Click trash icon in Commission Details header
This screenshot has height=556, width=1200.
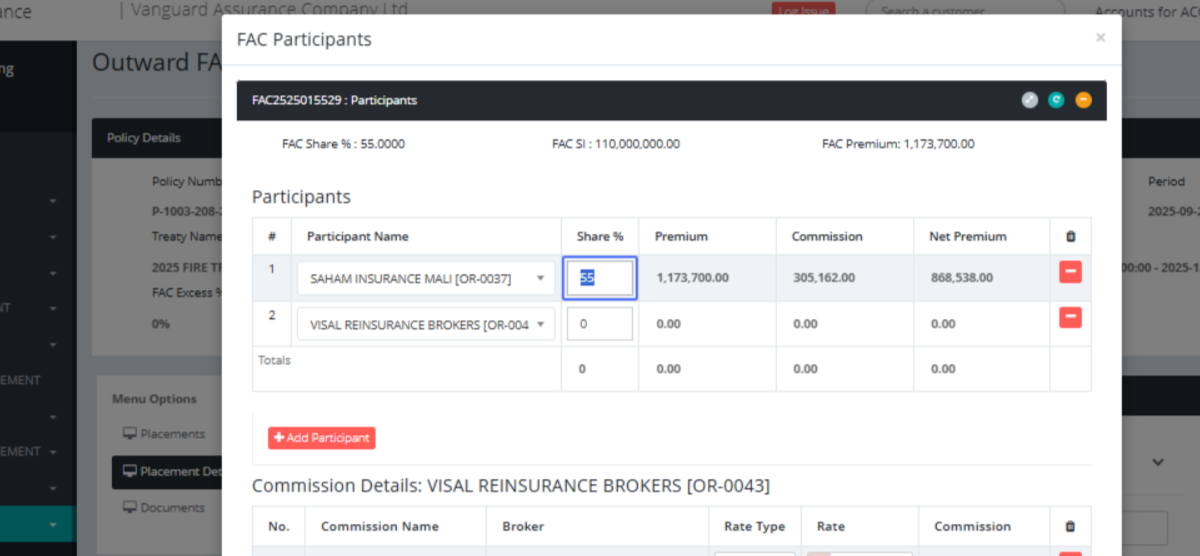coord(1070,527)
